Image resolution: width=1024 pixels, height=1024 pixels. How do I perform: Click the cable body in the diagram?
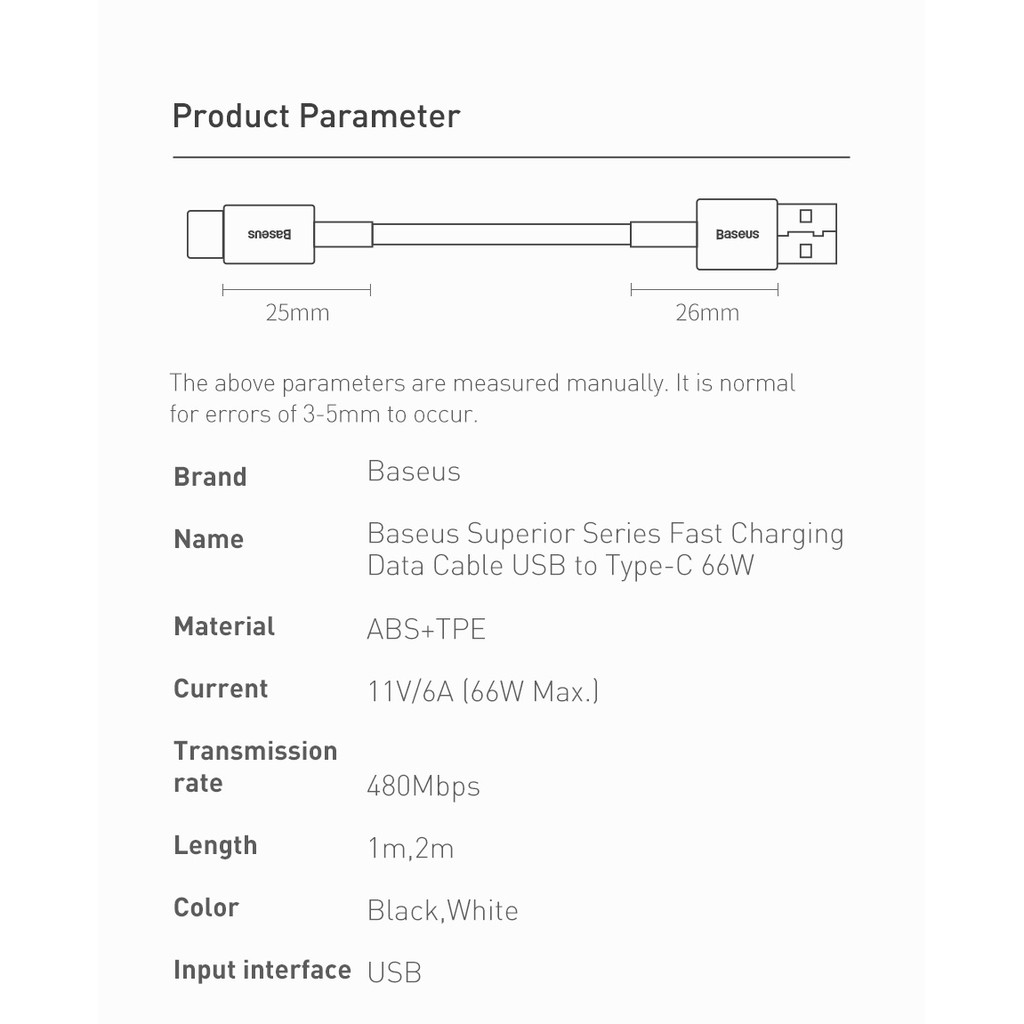click(x=500, y=234)
